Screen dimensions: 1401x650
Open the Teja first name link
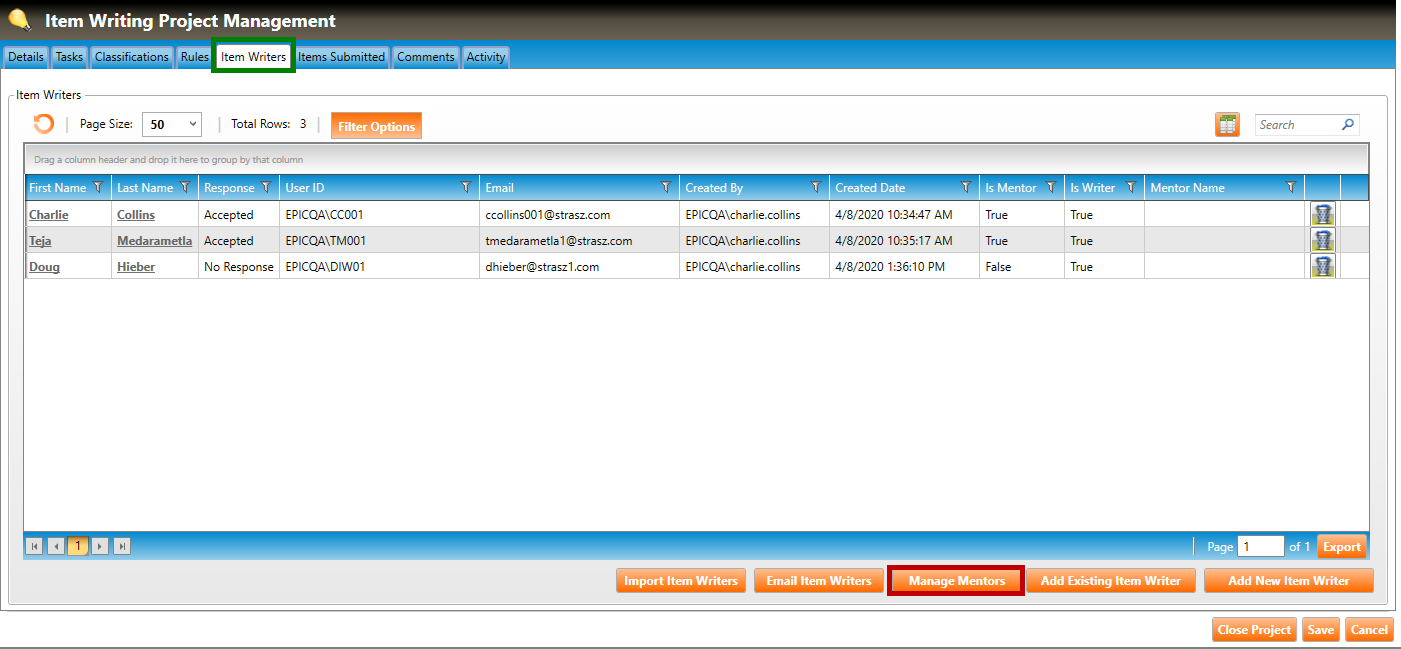(x=40, y=241)
